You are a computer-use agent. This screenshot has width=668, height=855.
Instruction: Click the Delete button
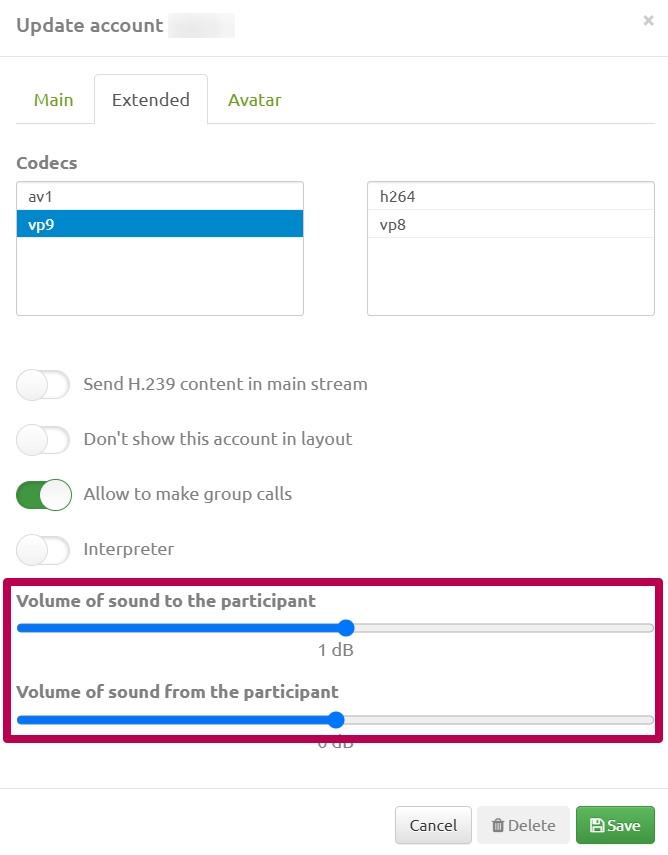(x=523, y=825)
